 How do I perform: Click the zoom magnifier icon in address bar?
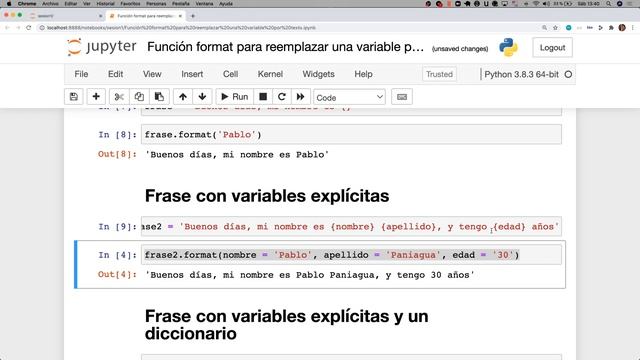544,28
